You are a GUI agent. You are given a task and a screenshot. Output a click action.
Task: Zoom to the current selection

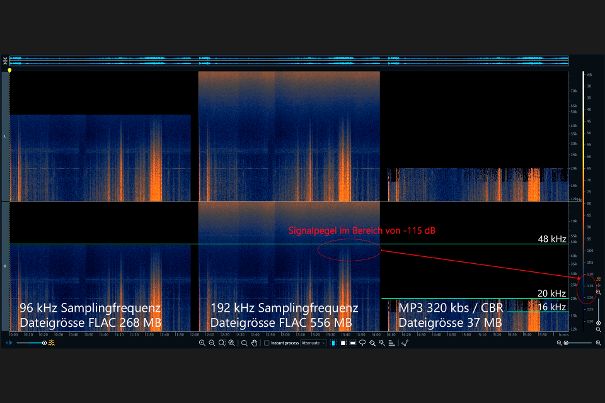(222, 343)
